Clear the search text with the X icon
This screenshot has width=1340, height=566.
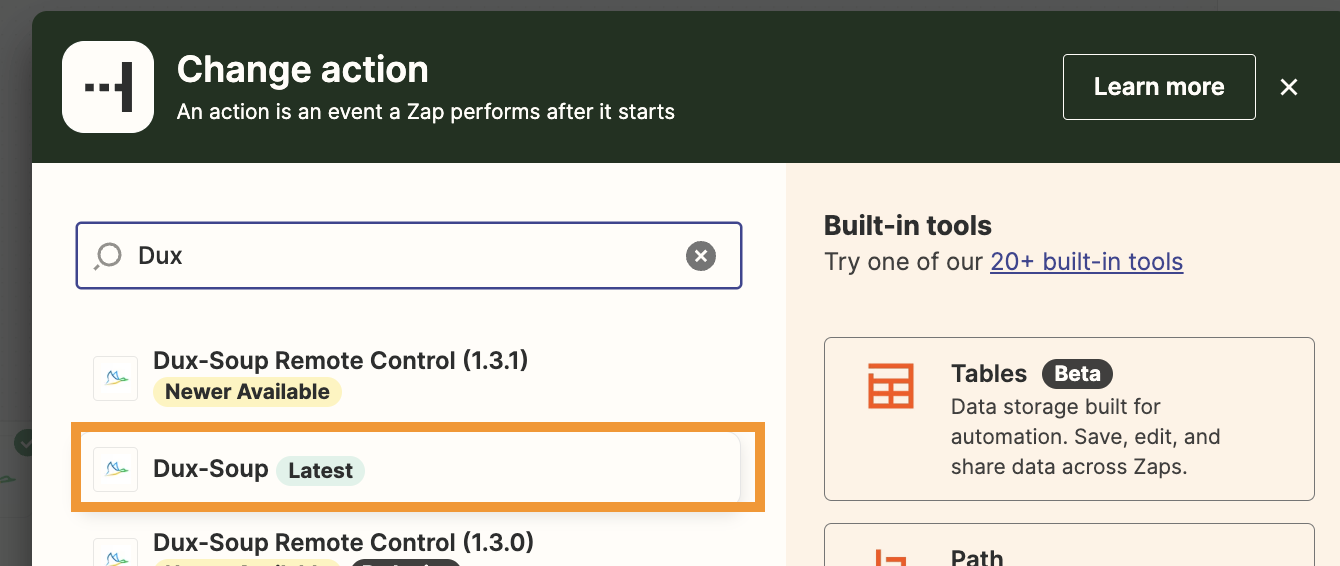click(701, 256)
